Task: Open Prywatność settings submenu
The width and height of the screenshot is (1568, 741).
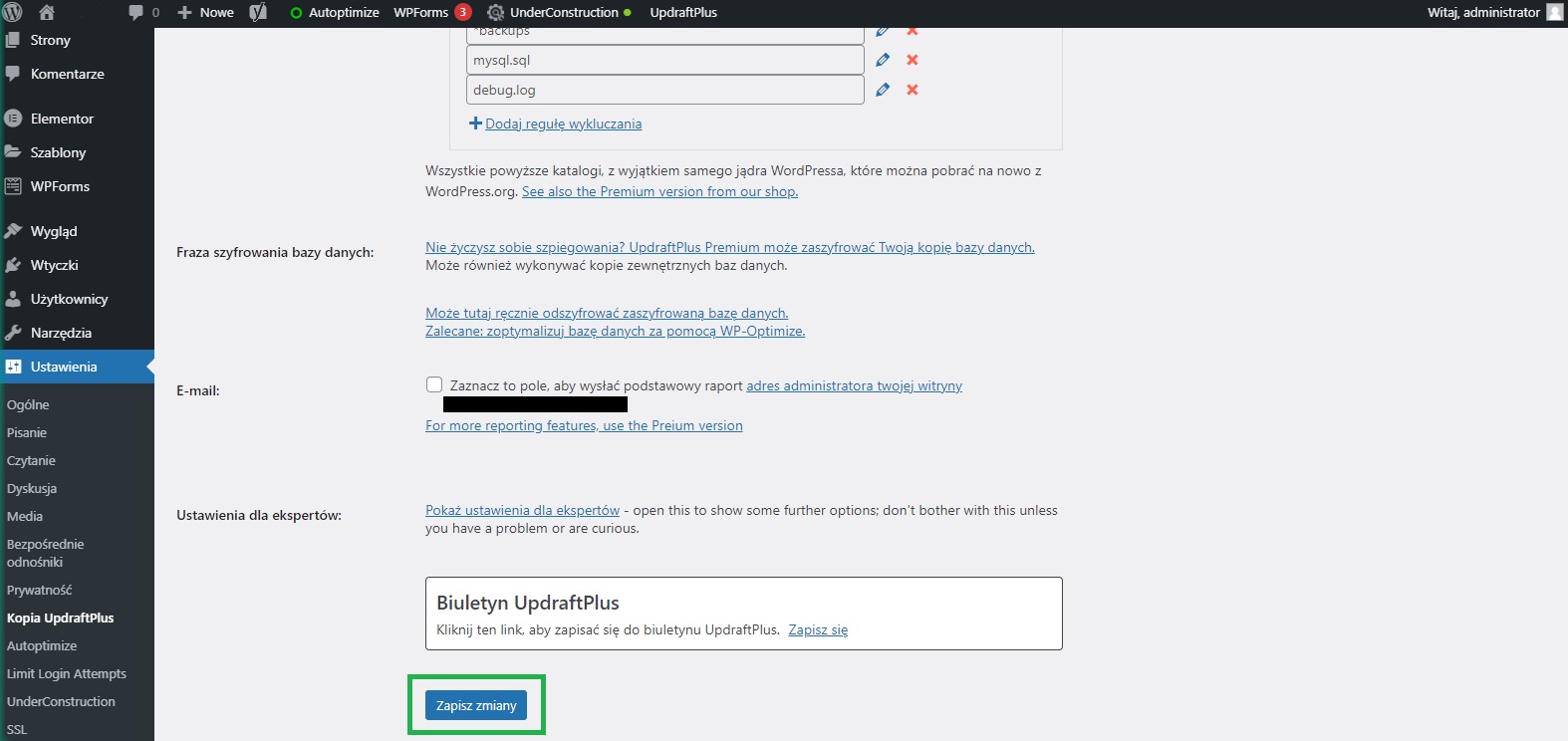Action: [x=40, y=590]
